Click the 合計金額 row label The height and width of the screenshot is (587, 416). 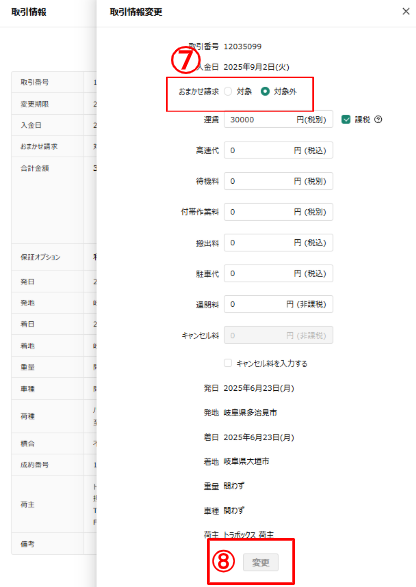click(35, 168)
